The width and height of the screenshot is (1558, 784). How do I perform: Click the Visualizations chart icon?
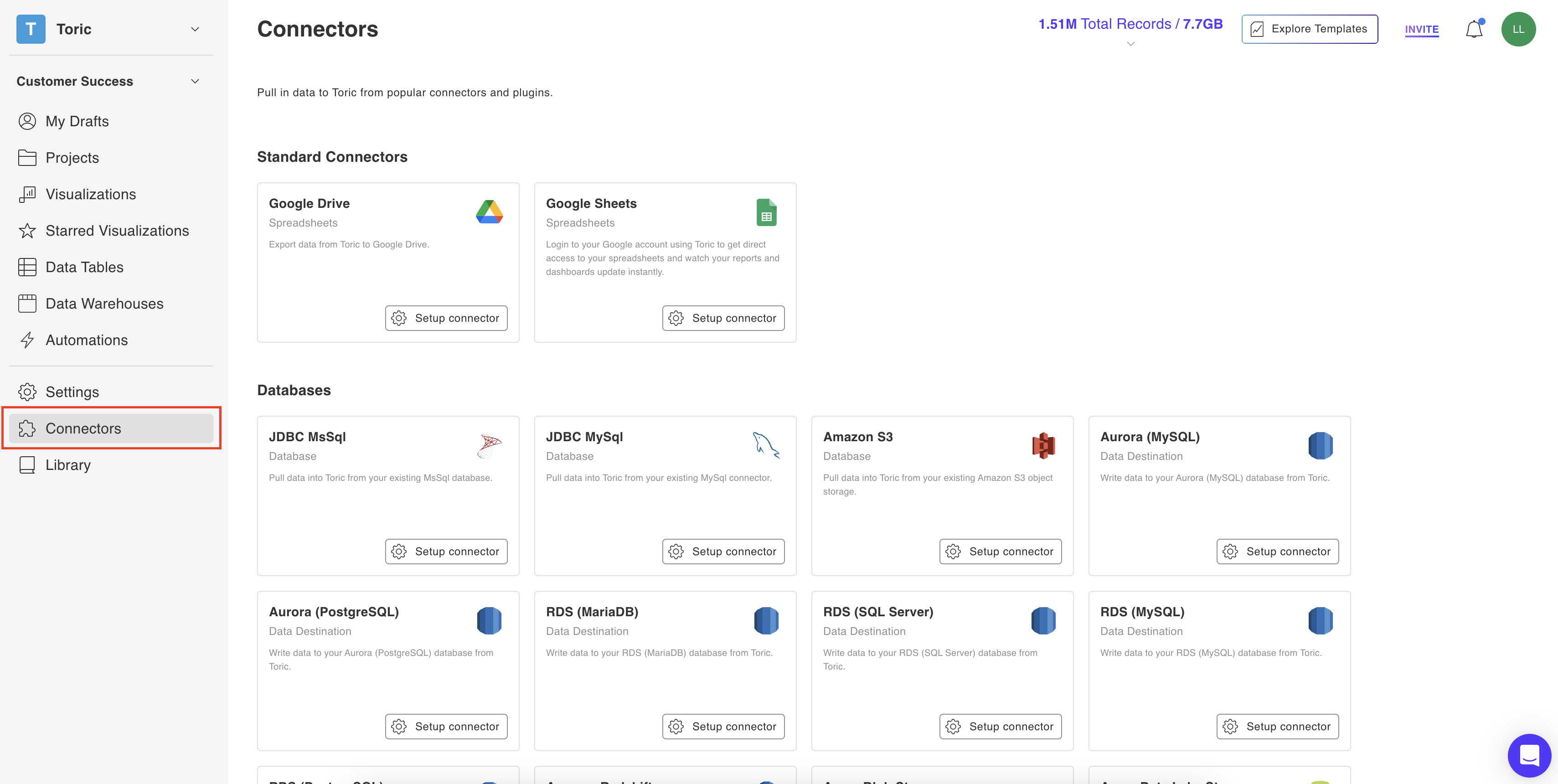[27, 194]
